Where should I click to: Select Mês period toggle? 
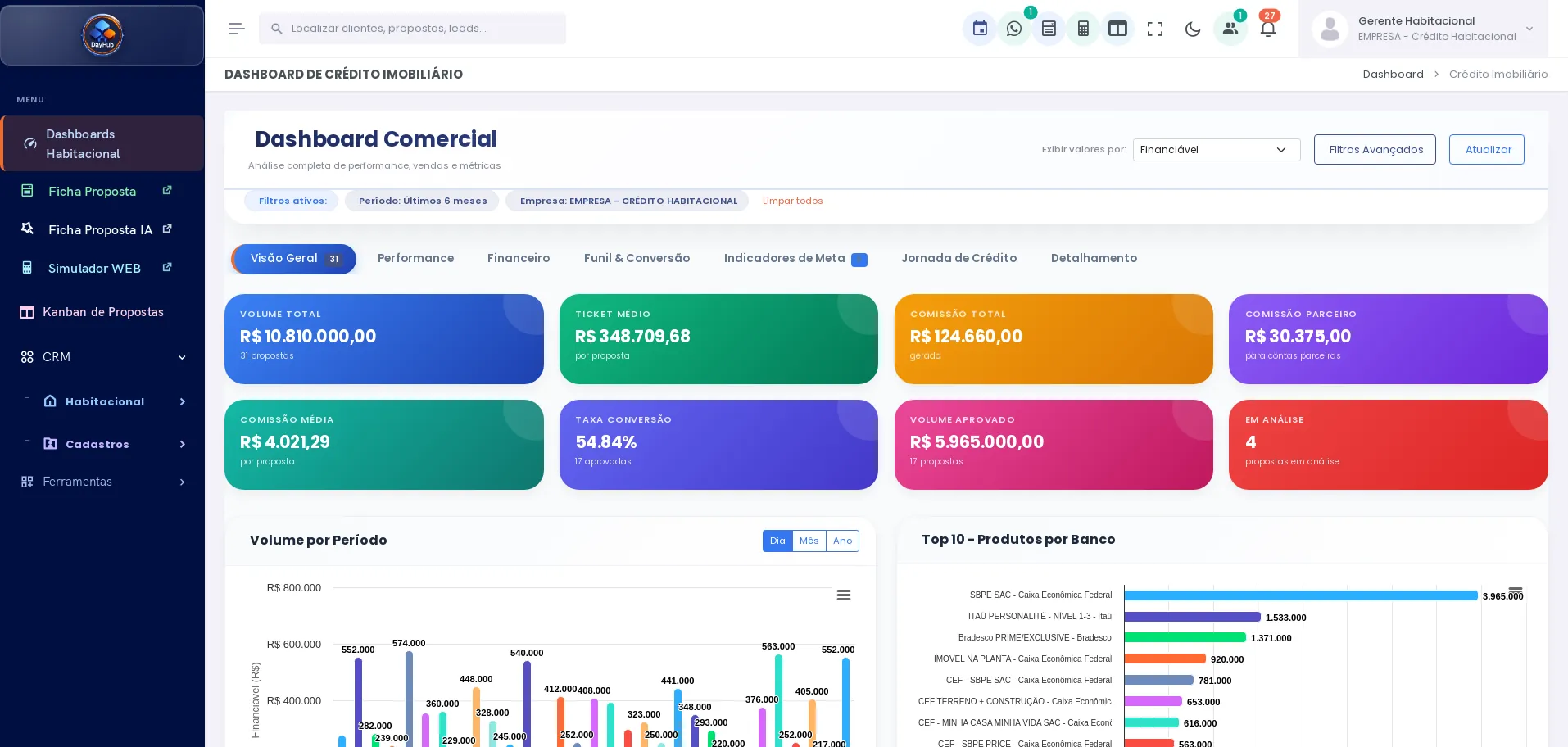tap(809, 541)
